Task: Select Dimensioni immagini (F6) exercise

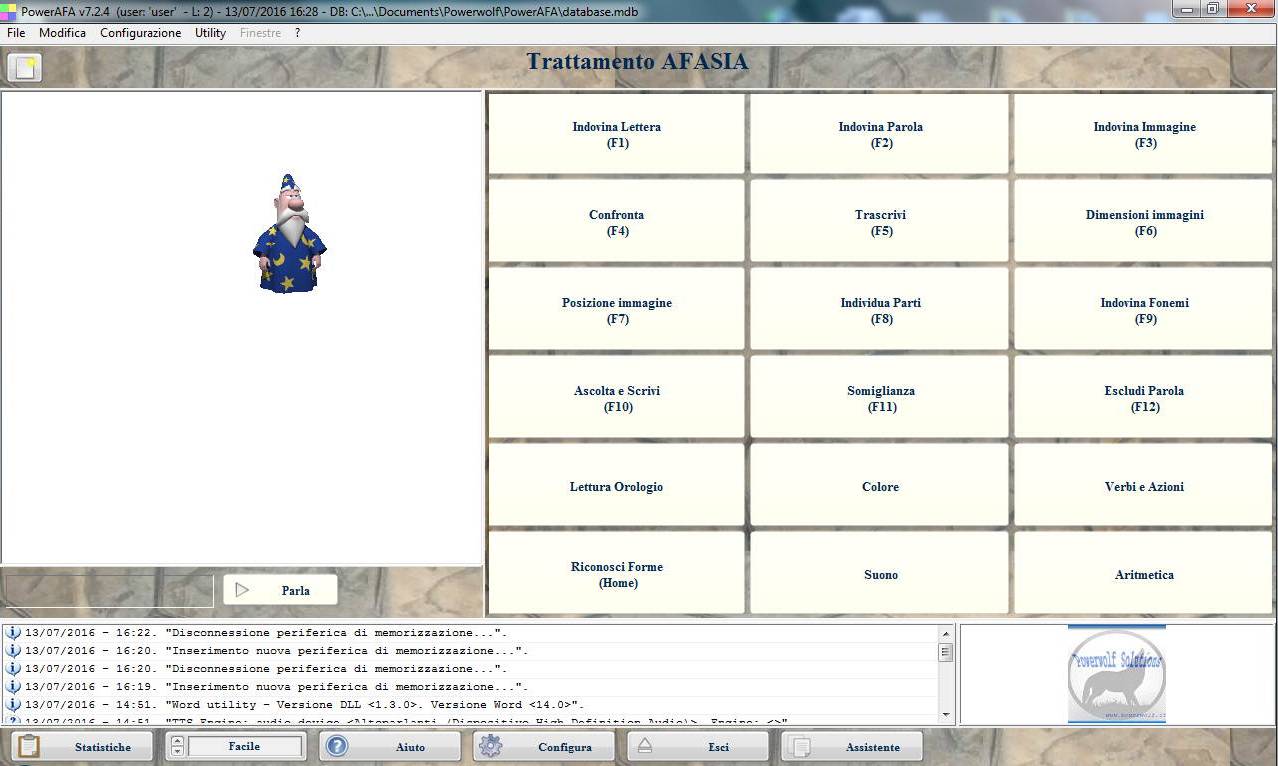Action: [1144, 222]
